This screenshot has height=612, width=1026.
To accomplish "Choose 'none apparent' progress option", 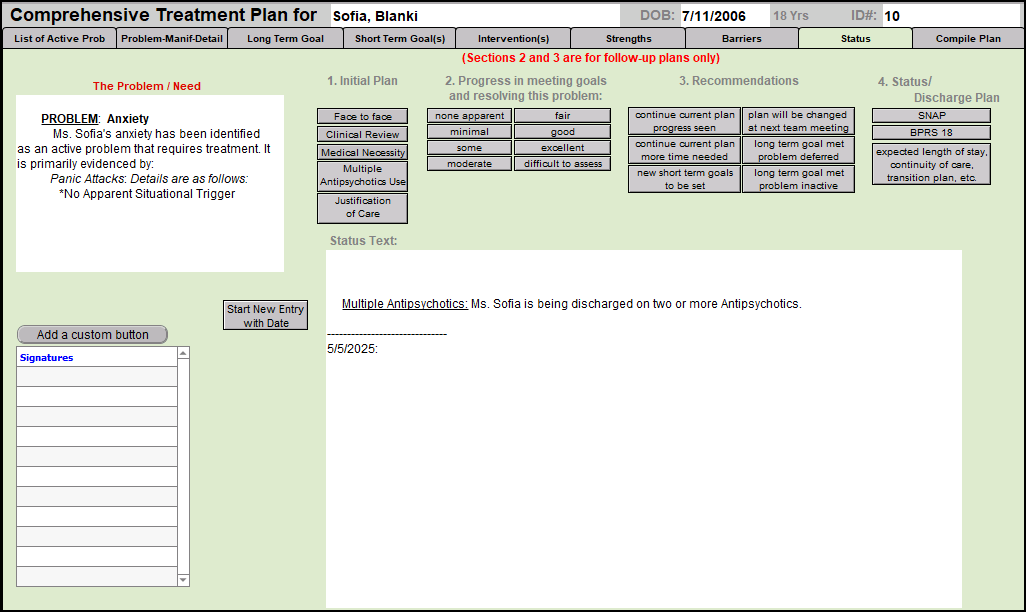I will [469, 116].
